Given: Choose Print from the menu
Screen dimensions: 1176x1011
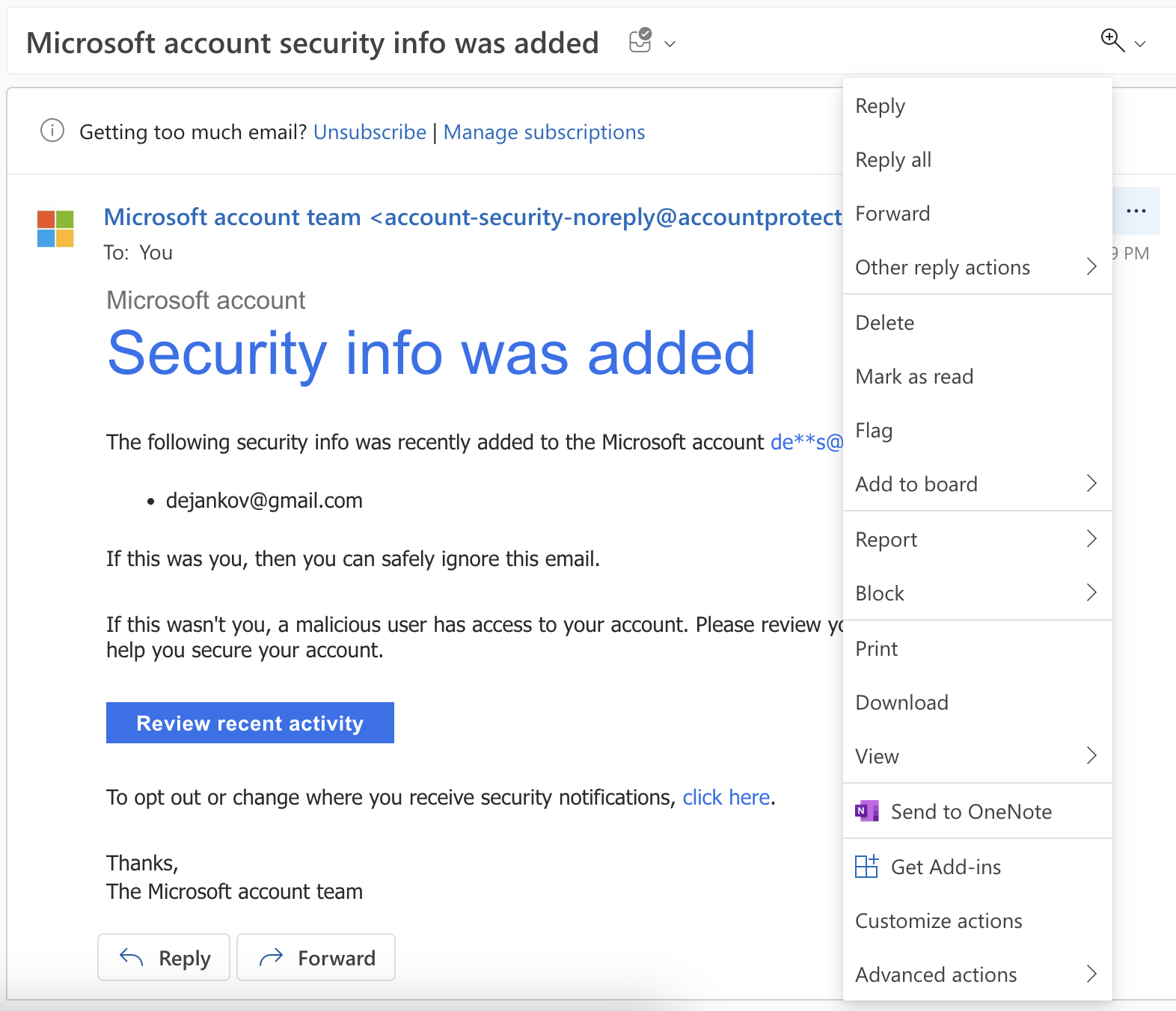Looking at the screenshot, I should tap(877, 649).
